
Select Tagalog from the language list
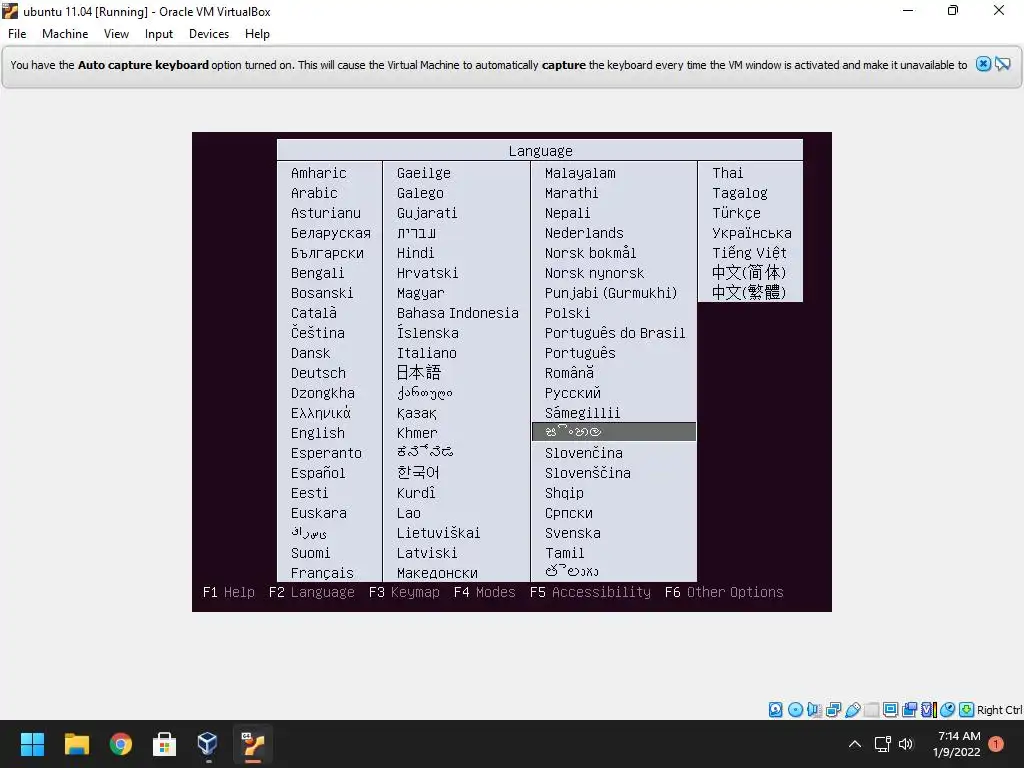coord(739,193)
